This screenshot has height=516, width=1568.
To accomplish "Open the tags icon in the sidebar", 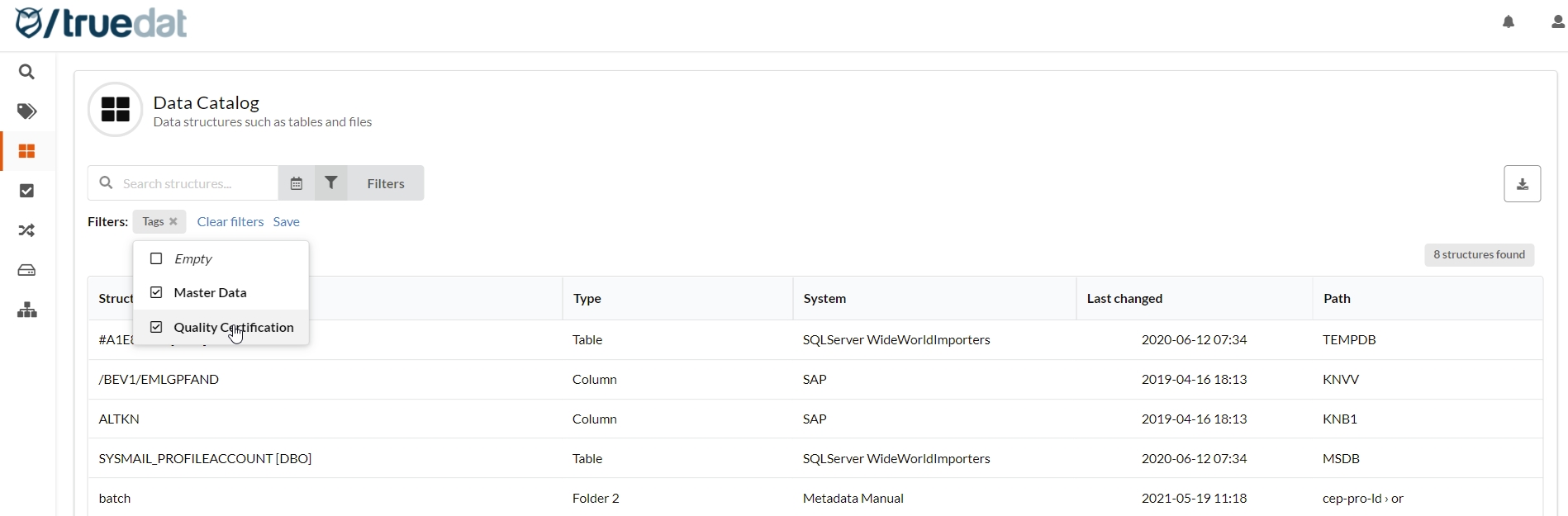I will (x=27, y=111).
